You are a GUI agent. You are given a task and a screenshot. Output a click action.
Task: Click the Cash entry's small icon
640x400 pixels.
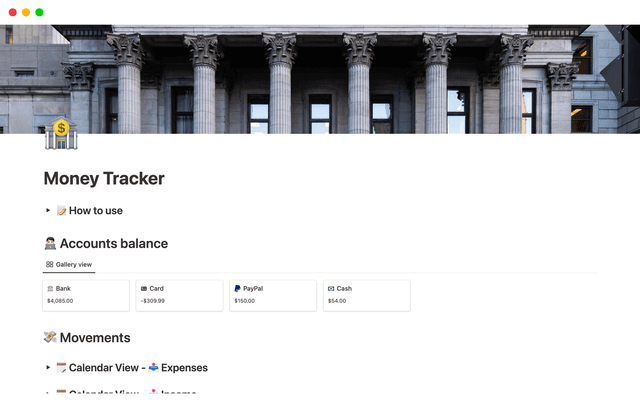(331, 288)
